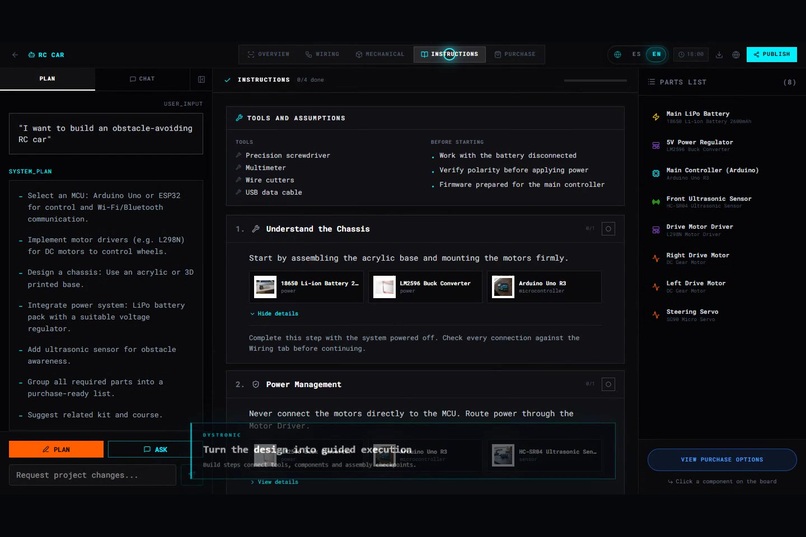Click the globe language icon
Viewport: 806px width, 537px height.
click(x=617, y=54)
